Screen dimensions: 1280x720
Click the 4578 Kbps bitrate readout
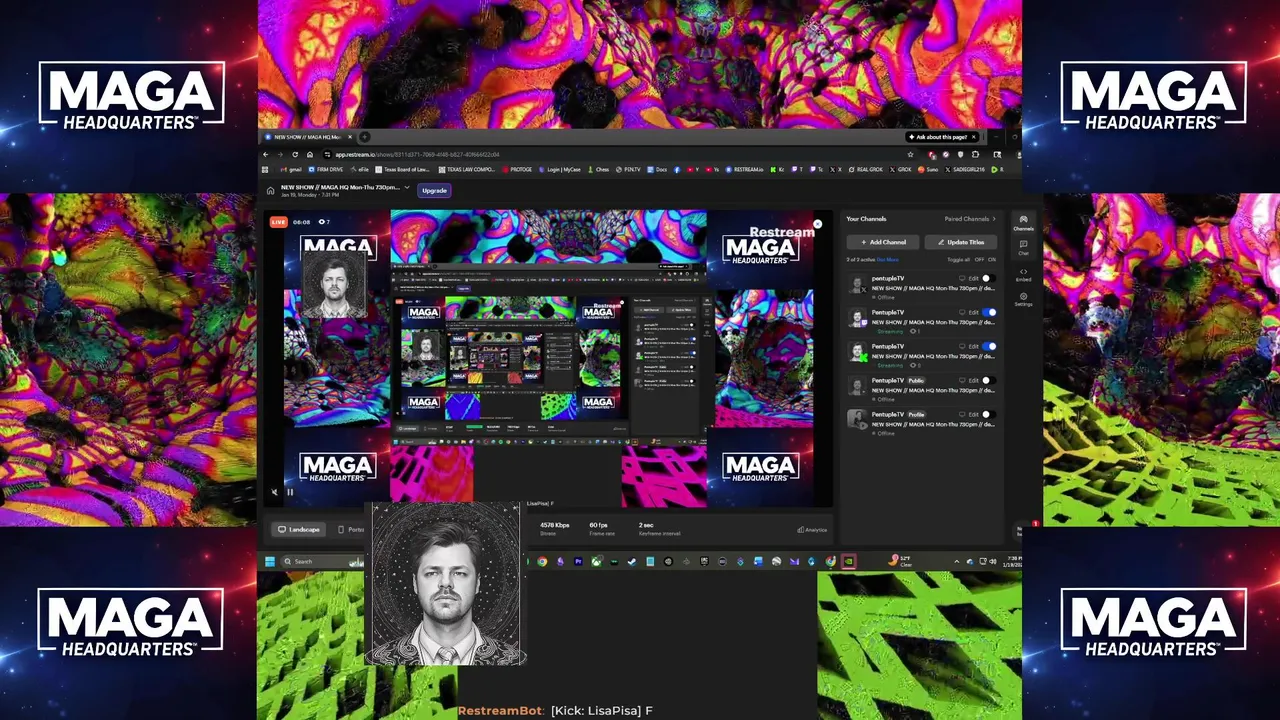point(554,525)
